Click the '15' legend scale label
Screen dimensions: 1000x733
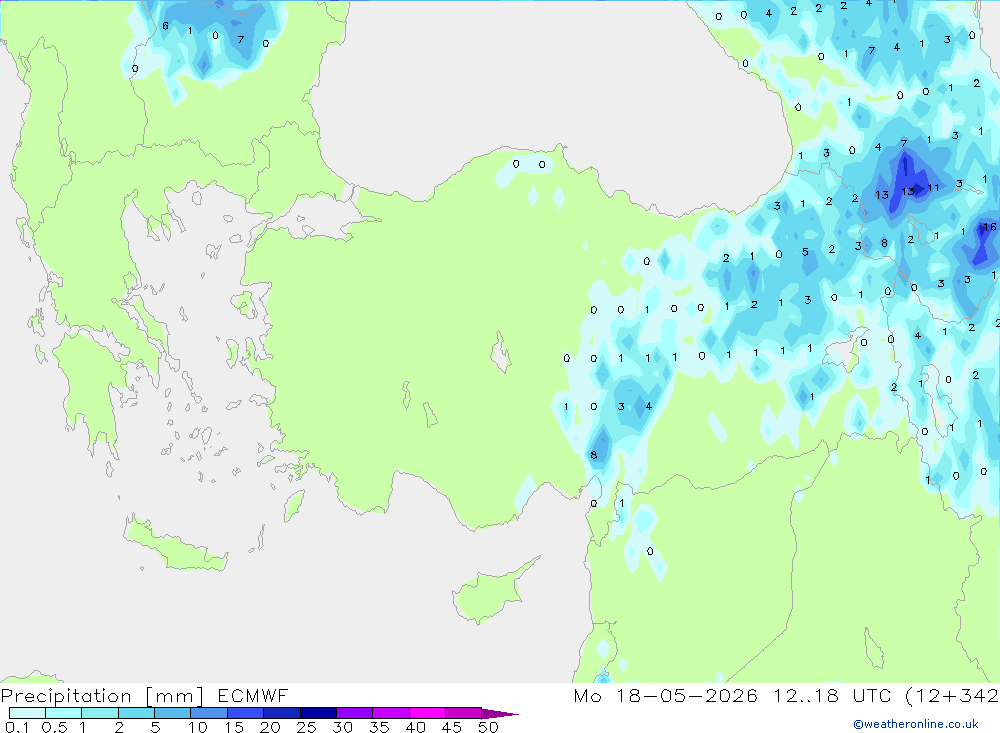point(234,727)
